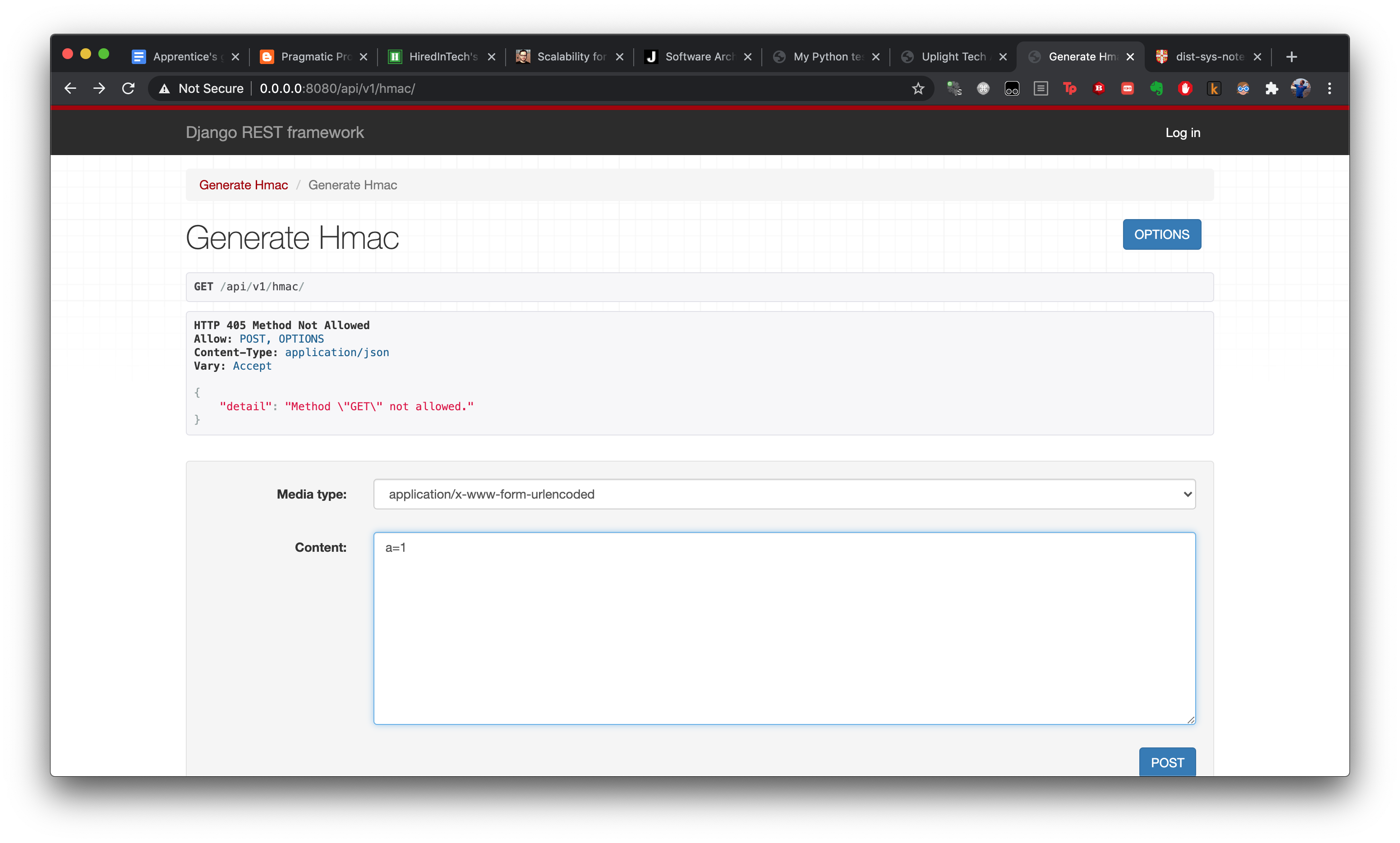Click the Not Secure warning indicator
Viewport: 1400px width, 843px height.
point(202,89)
